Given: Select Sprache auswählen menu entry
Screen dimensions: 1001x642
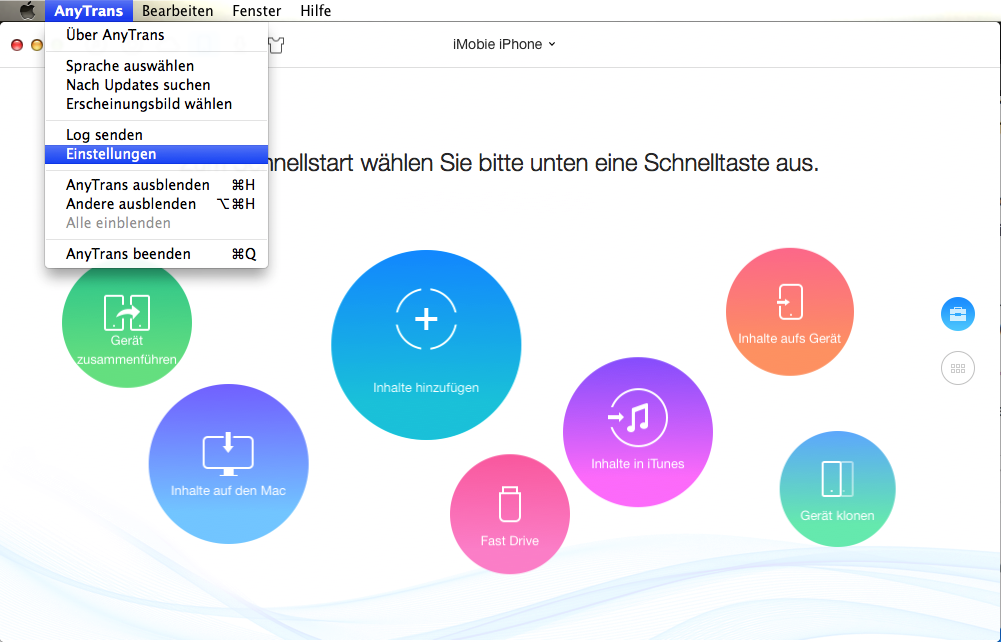Looking at the screenshot, I should click(156, 66).
